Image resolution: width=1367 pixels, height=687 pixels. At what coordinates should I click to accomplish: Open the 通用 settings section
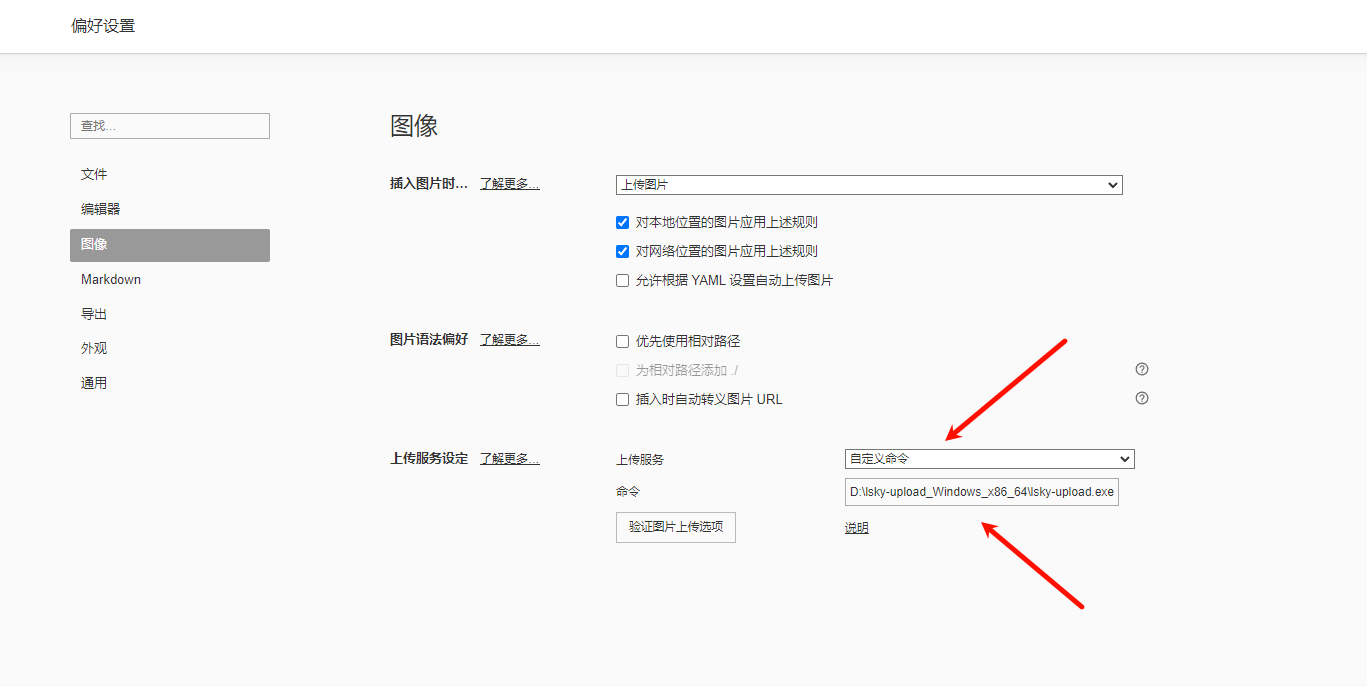[94, 383]
